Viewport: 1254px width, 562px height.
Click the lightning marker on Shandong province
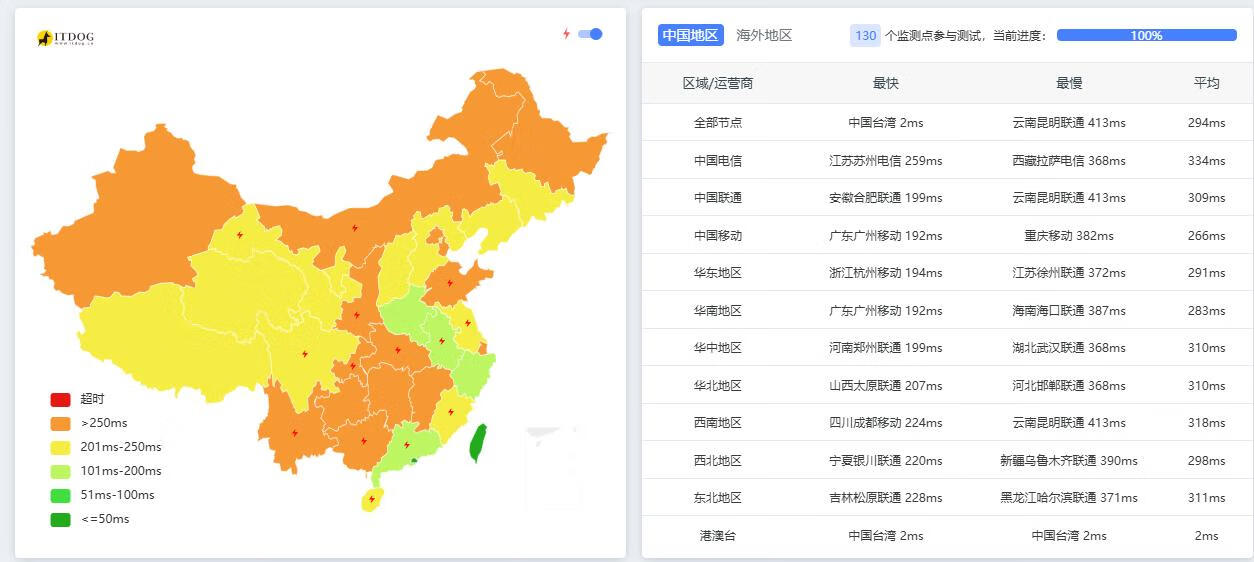click(450, 283)
